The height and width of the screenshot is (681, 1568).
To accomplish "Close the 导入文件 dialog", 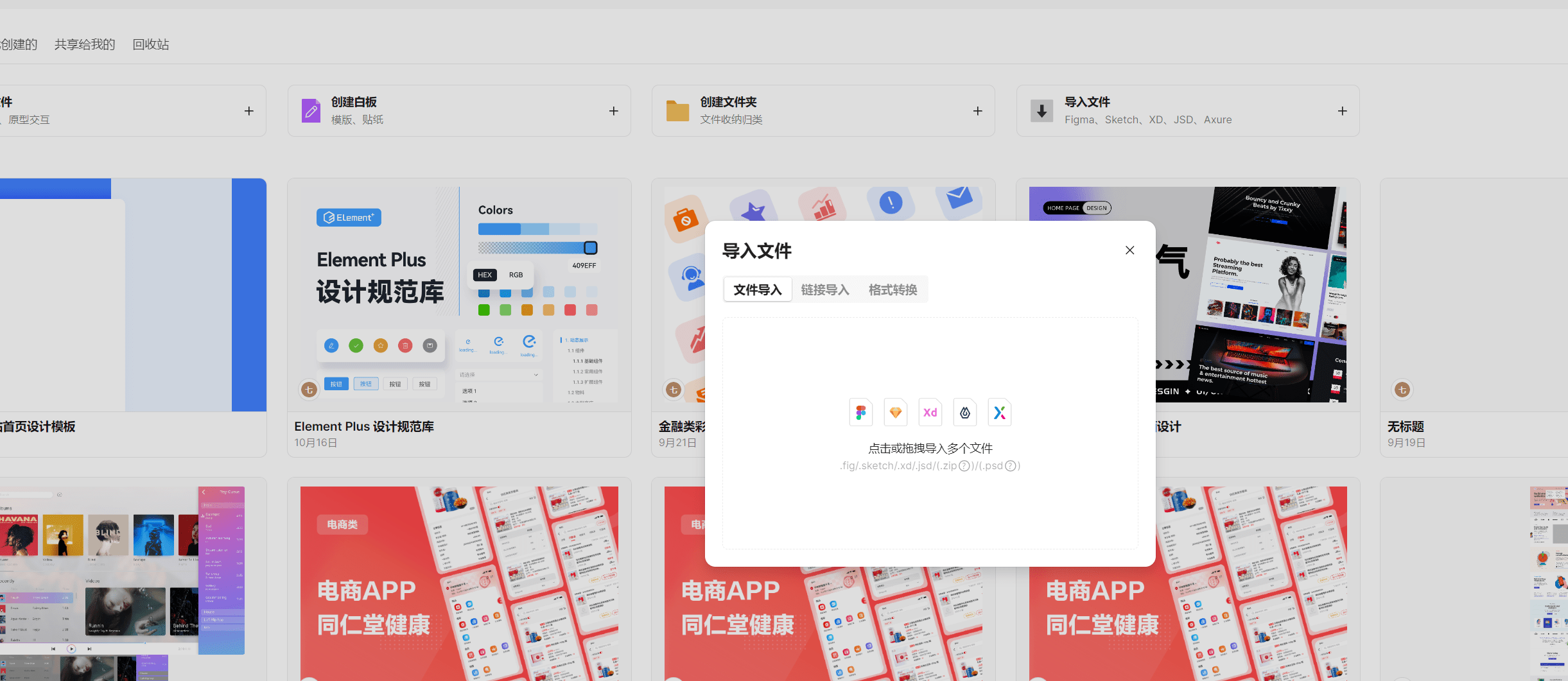I will pos(1130,250).
